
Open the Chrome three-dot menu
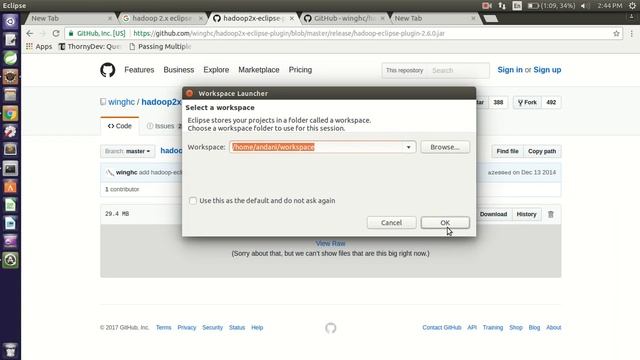tap(631, 33)
